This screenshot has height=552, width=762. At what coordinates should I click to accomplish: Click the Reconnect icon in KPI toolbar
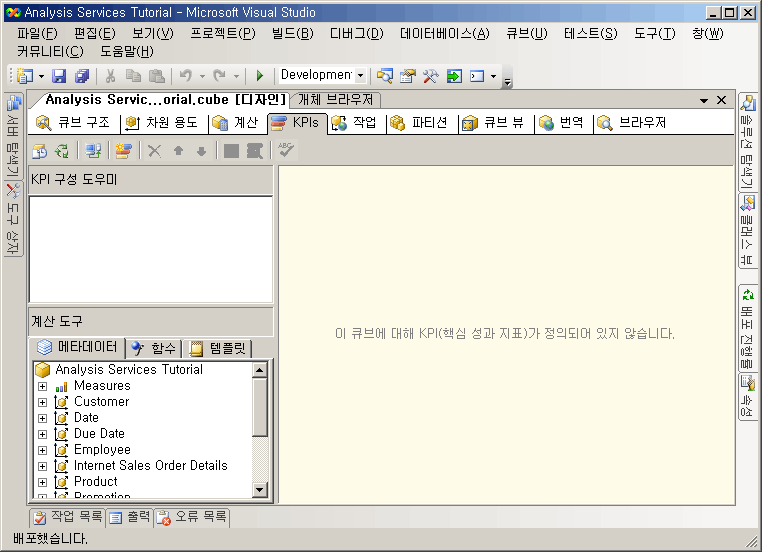click(62, 151)
